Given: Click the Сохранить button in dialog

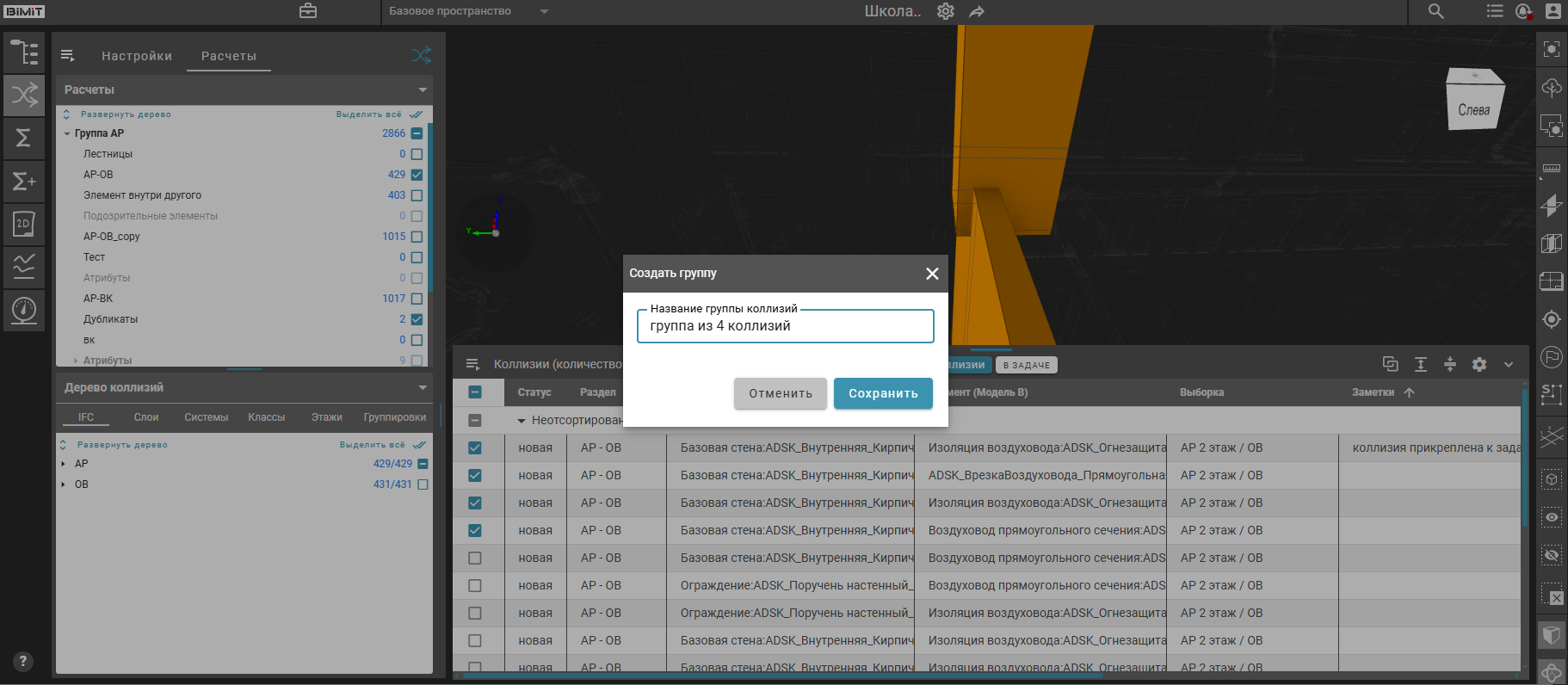Looking at the screenshot, I should click(883, 393).
